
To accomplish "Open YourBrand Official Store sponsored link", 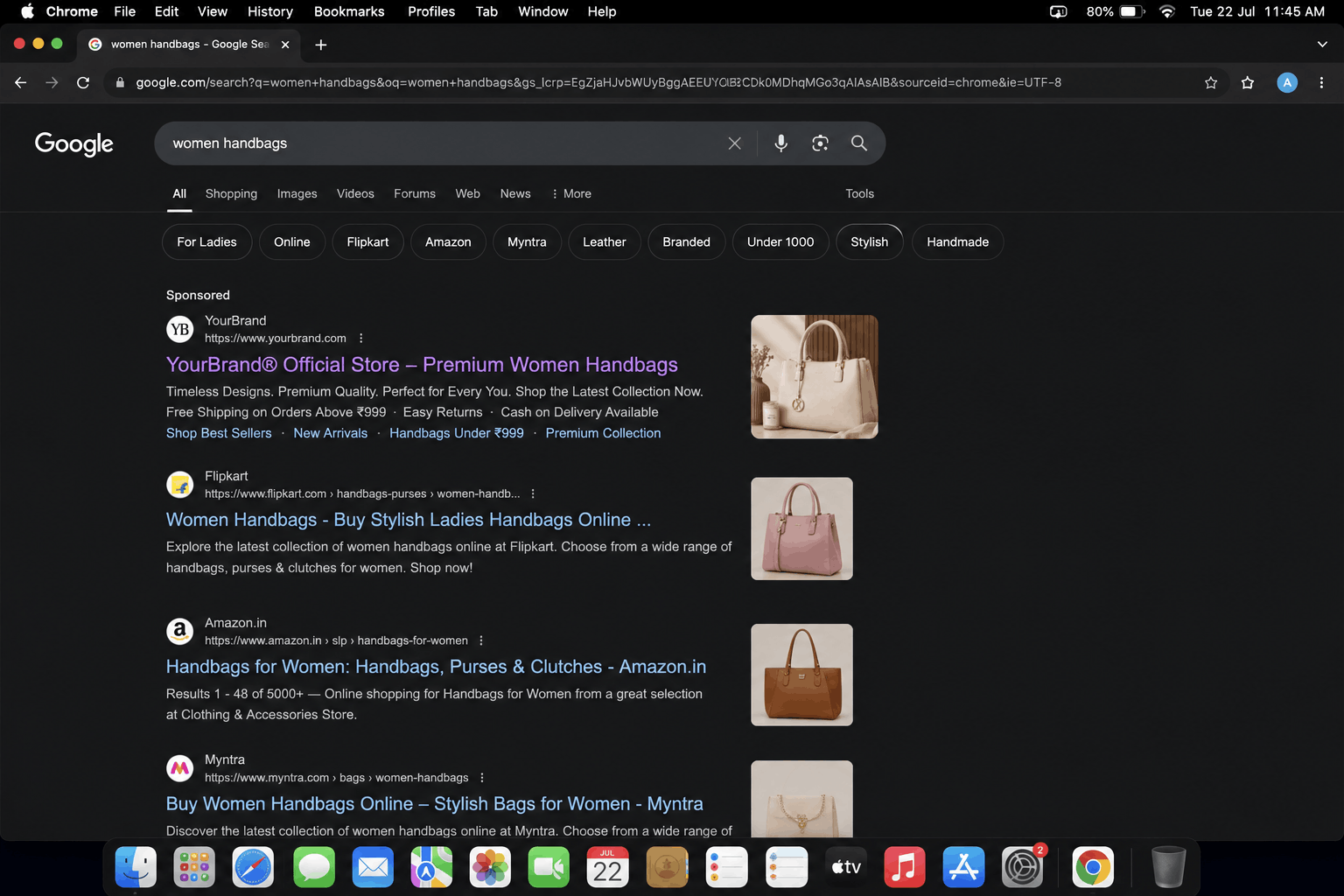I will pos(422,365).
